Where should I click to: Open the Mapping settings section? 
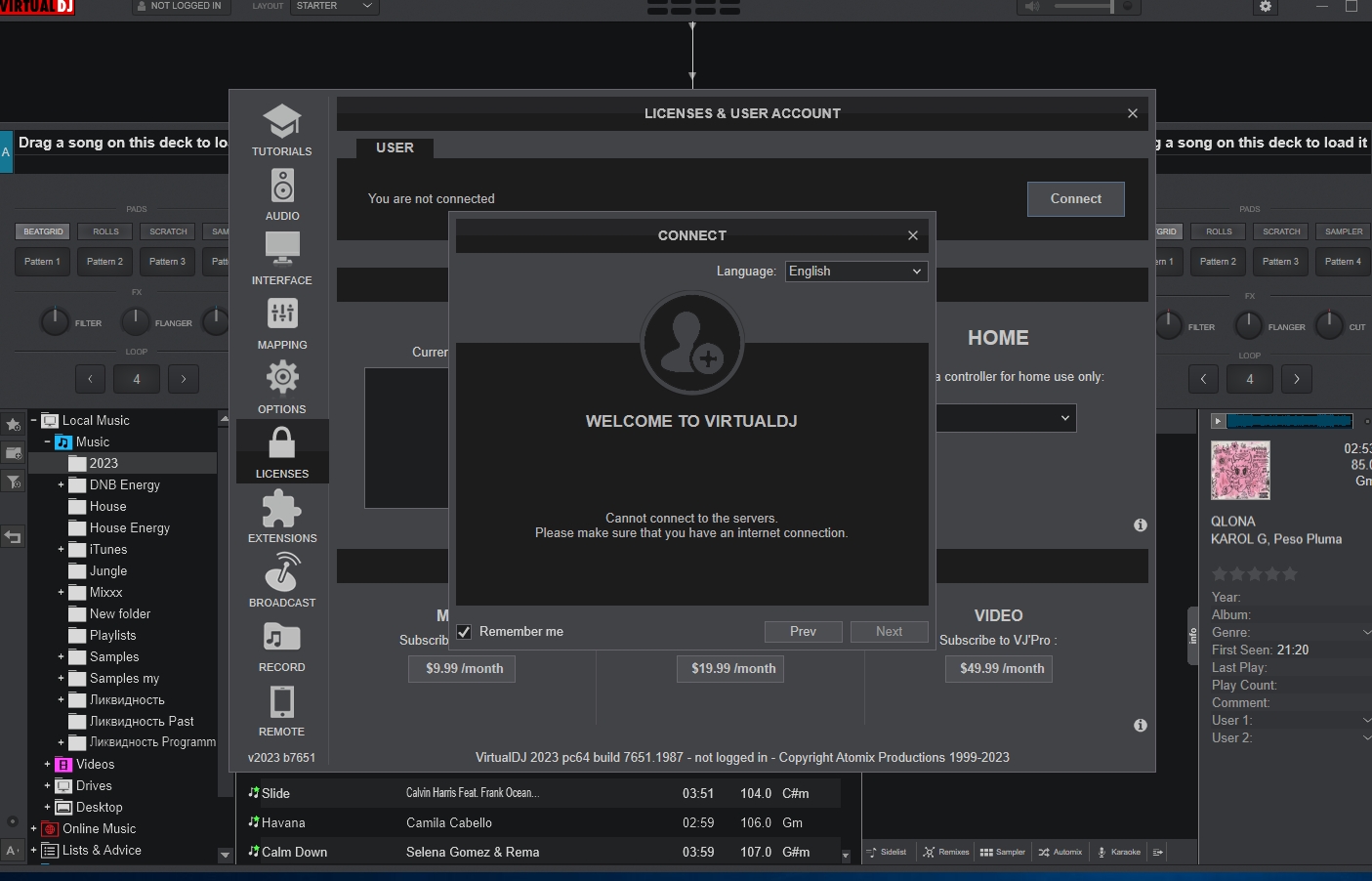tap(281, 322)
